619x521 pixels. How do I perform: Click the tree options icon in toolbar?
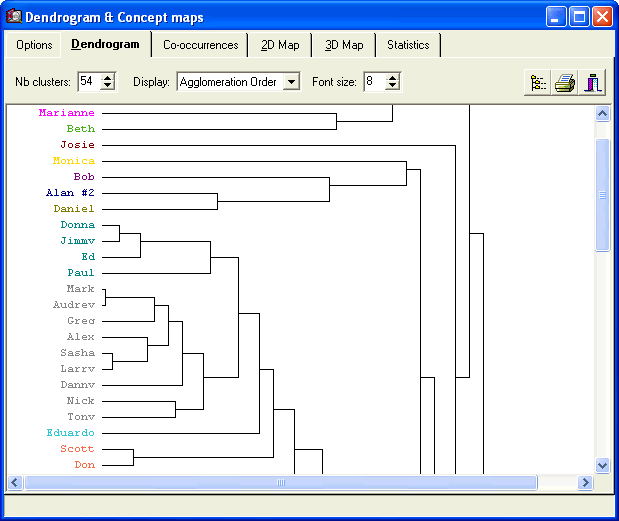coord(538,83)
